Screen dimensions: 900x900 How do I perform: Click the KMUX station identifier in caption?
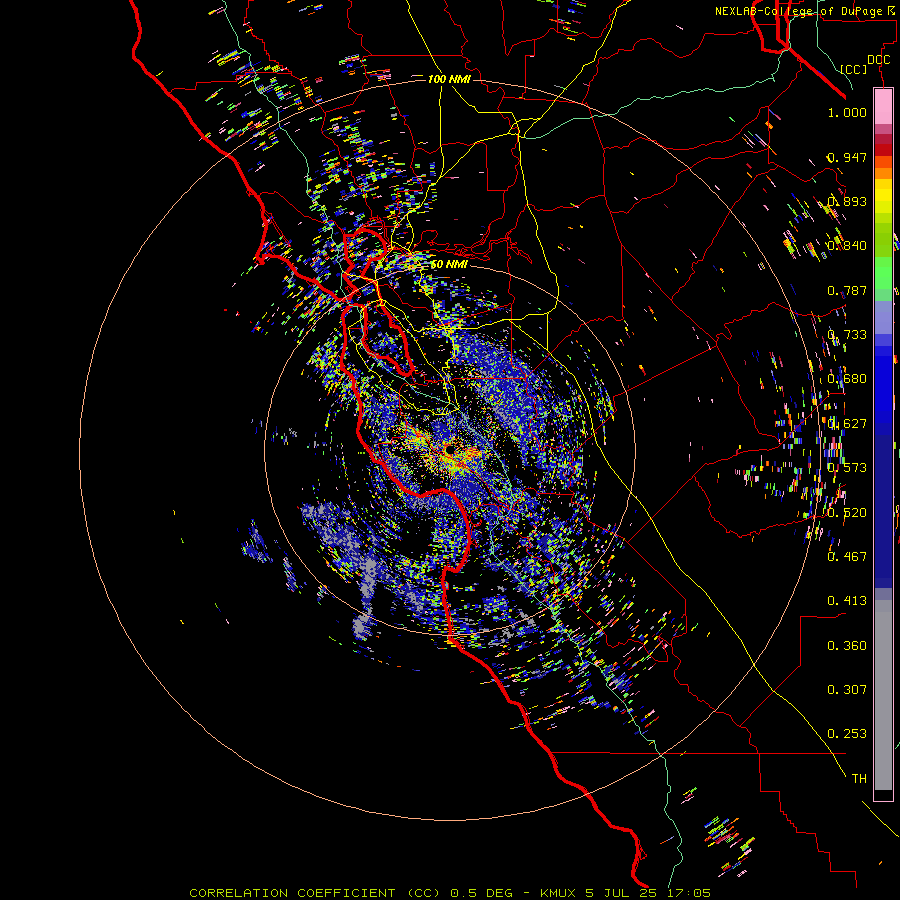click(558, 893)
